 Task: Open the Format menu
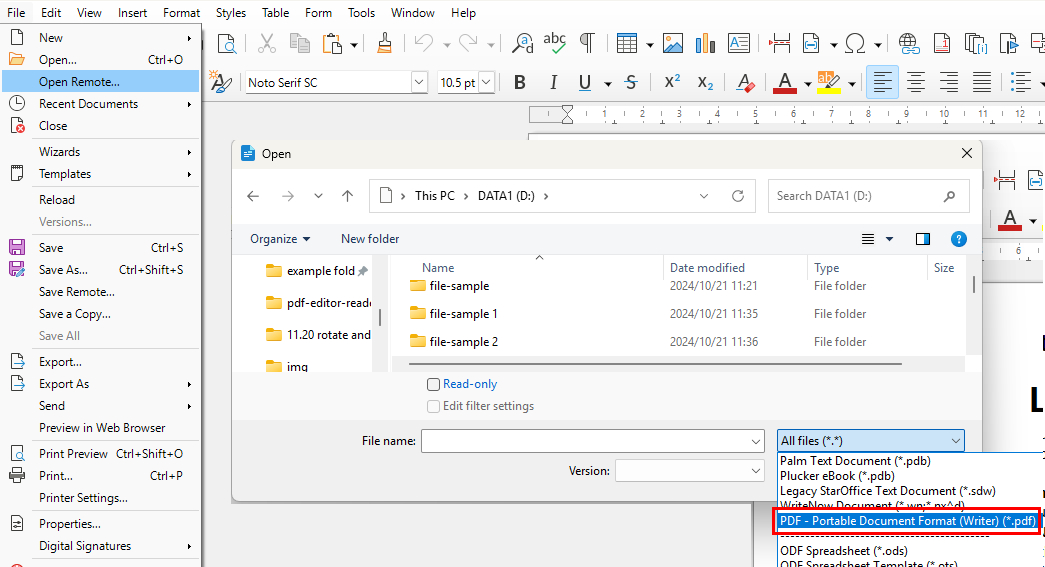181,13
